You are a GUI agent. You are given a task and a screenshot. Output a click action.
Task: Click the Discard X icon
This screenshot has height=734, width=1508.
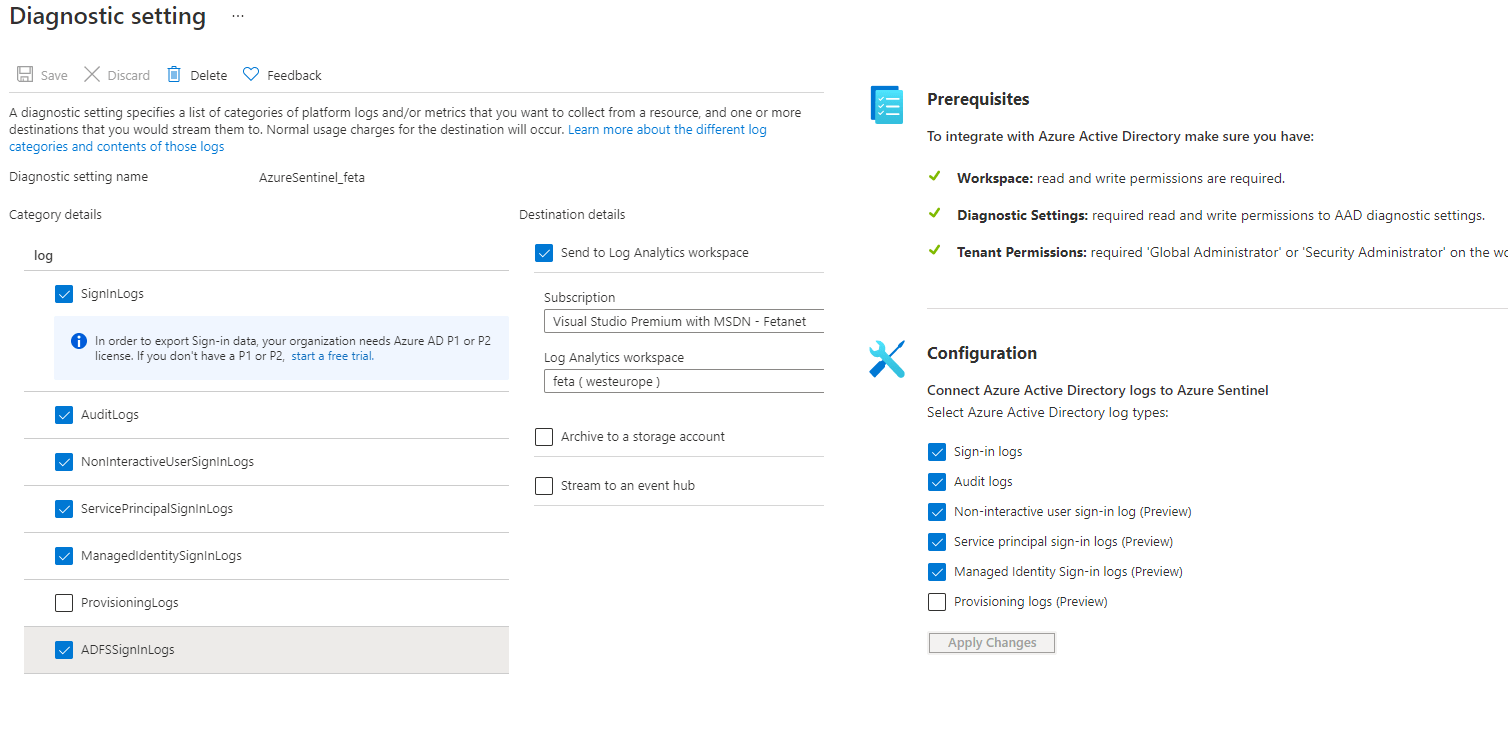pyautogui.click(x=92, y=75)
